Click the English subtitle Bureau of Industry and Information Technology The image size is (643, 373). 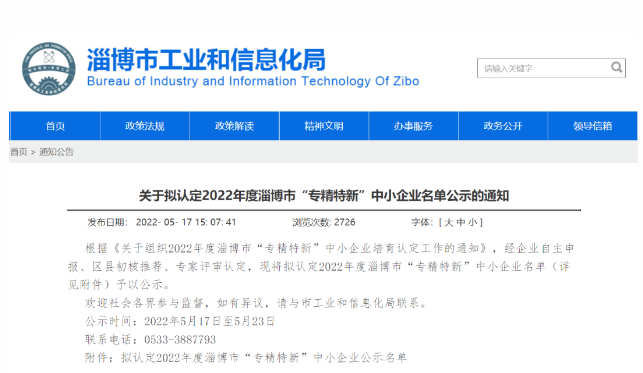pos(253,81)
